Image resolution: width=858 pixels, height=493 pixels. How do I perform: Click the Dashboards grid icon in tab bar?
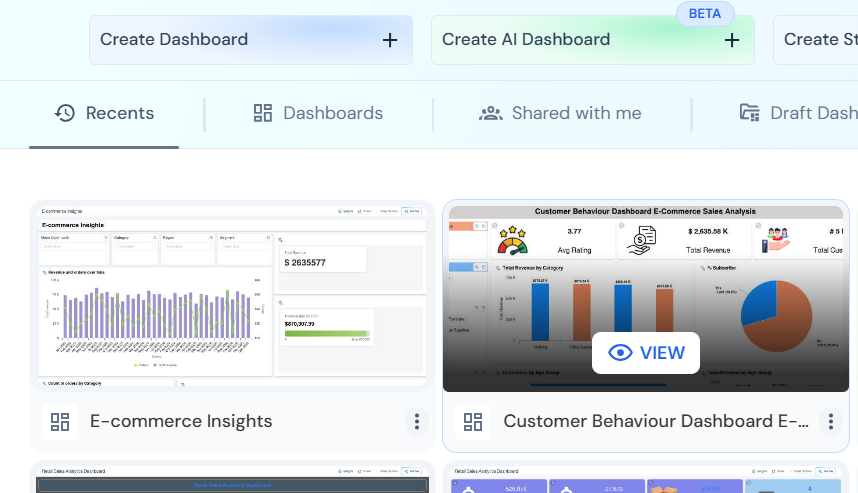pyautogui.click(x=263, y=113)
